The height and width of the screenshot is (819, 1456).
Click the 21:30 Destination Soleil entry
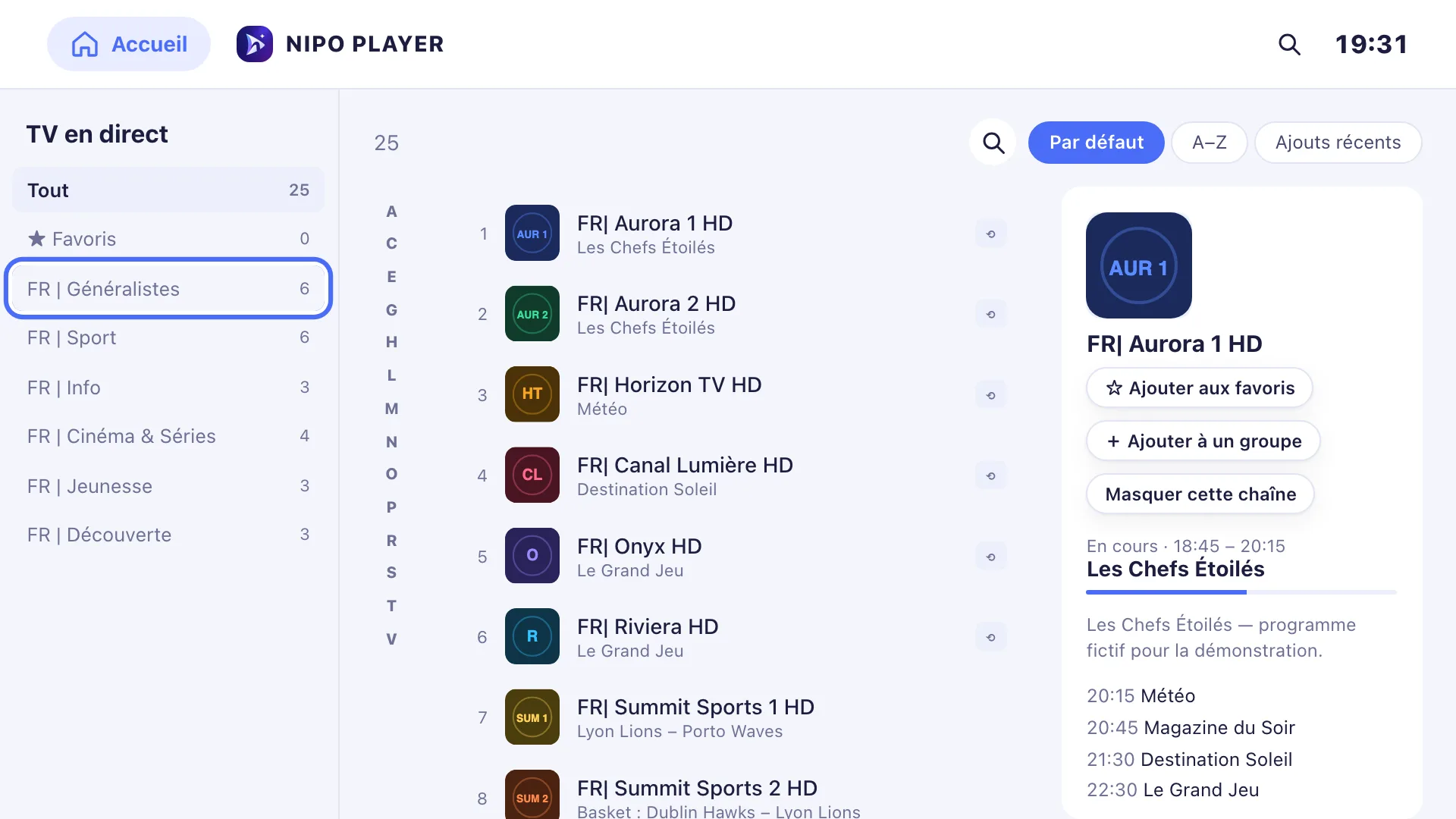(x=1189, y=760)
